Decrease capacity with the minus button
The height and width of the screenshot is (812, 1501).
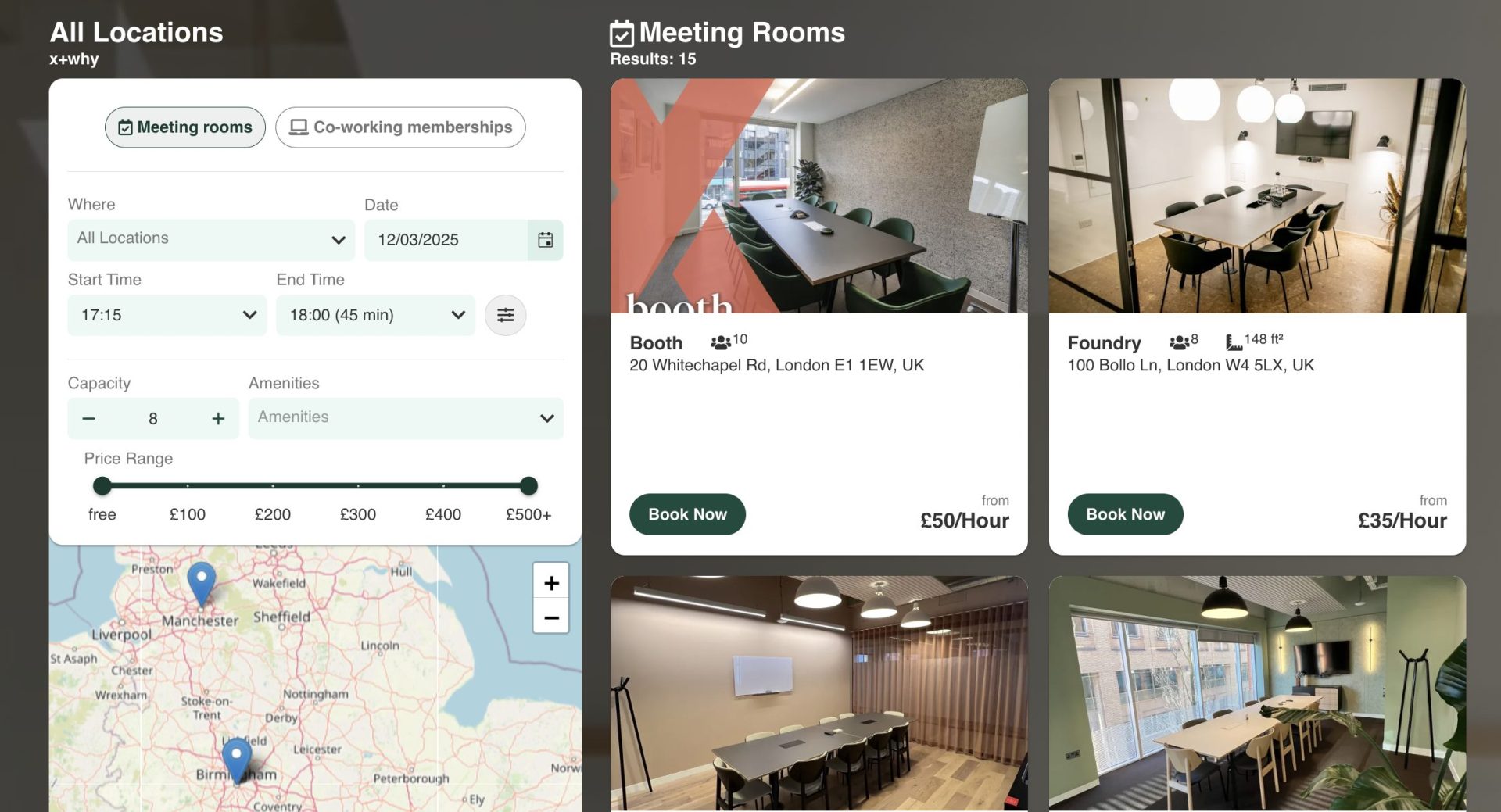pyautogui.click(x=88, y=419)
